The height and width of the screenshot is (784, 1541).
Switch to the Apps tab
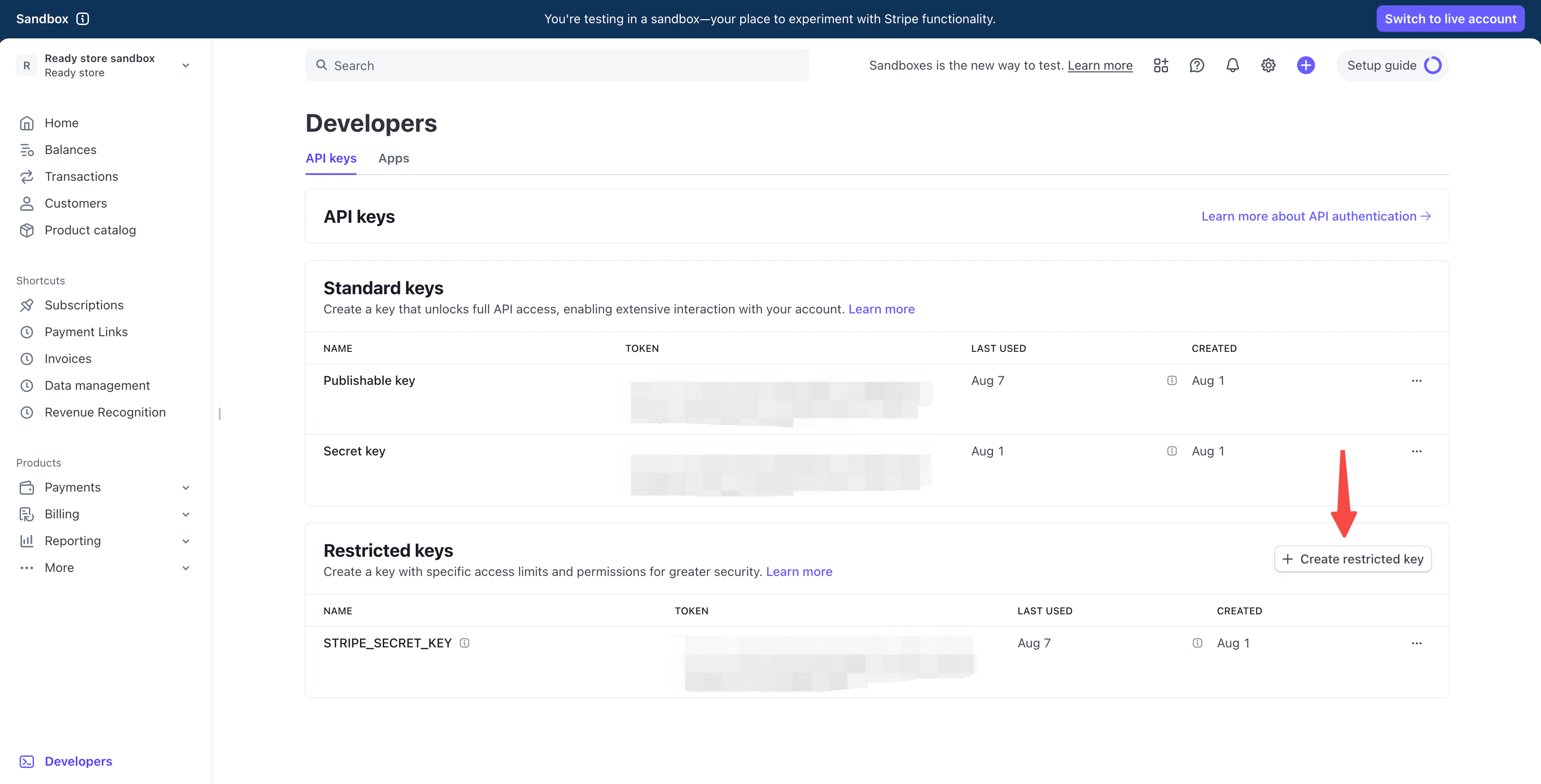(394, 158)
